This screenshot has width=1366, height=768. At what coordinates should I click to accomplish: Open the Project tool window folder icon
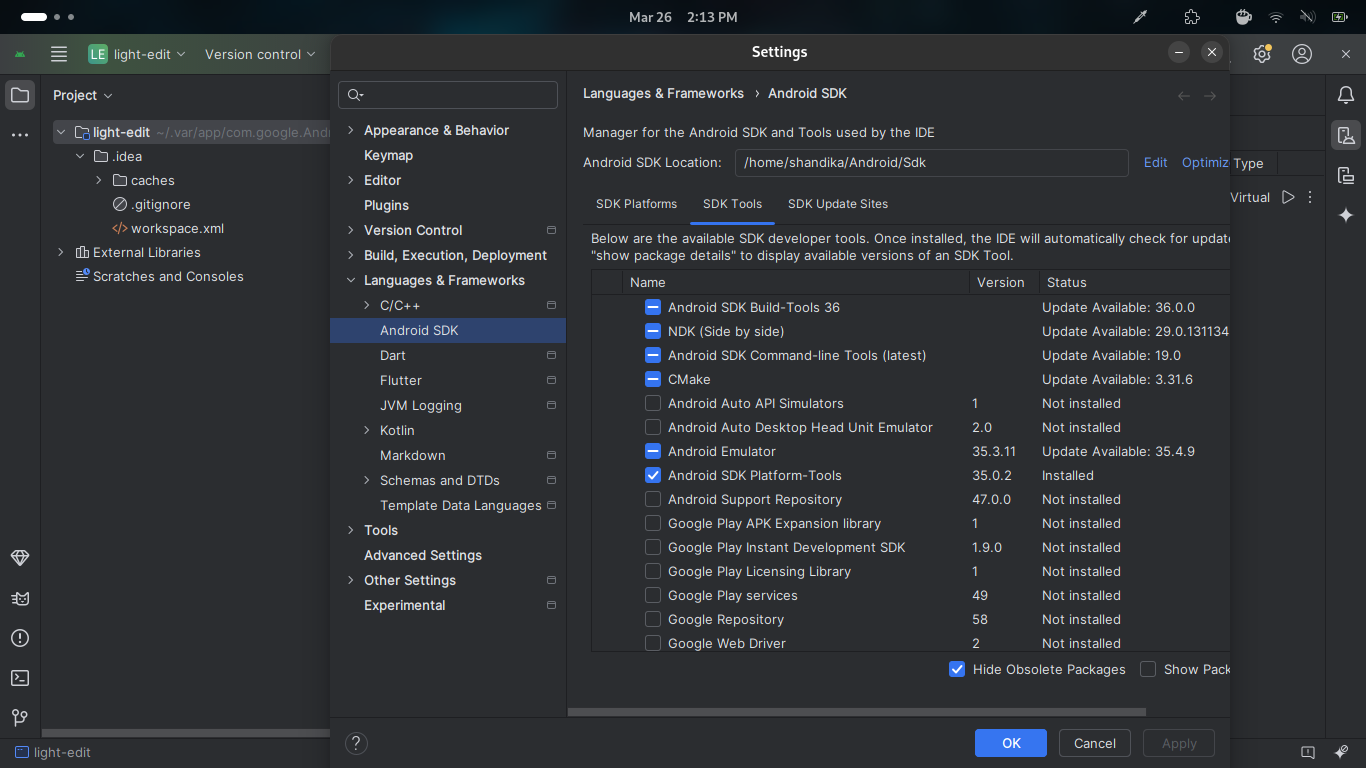20,96
